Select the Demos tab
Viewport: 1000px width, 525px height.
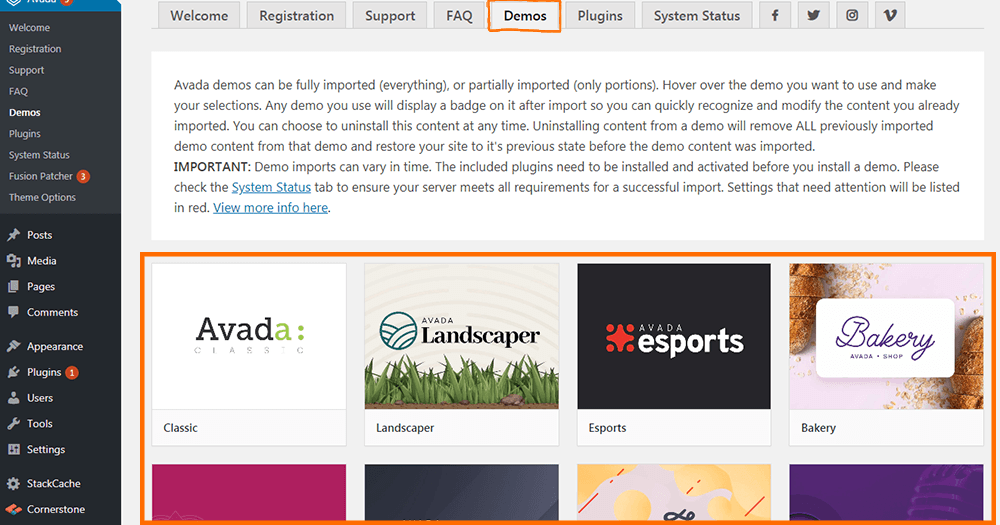pos(525,15)
